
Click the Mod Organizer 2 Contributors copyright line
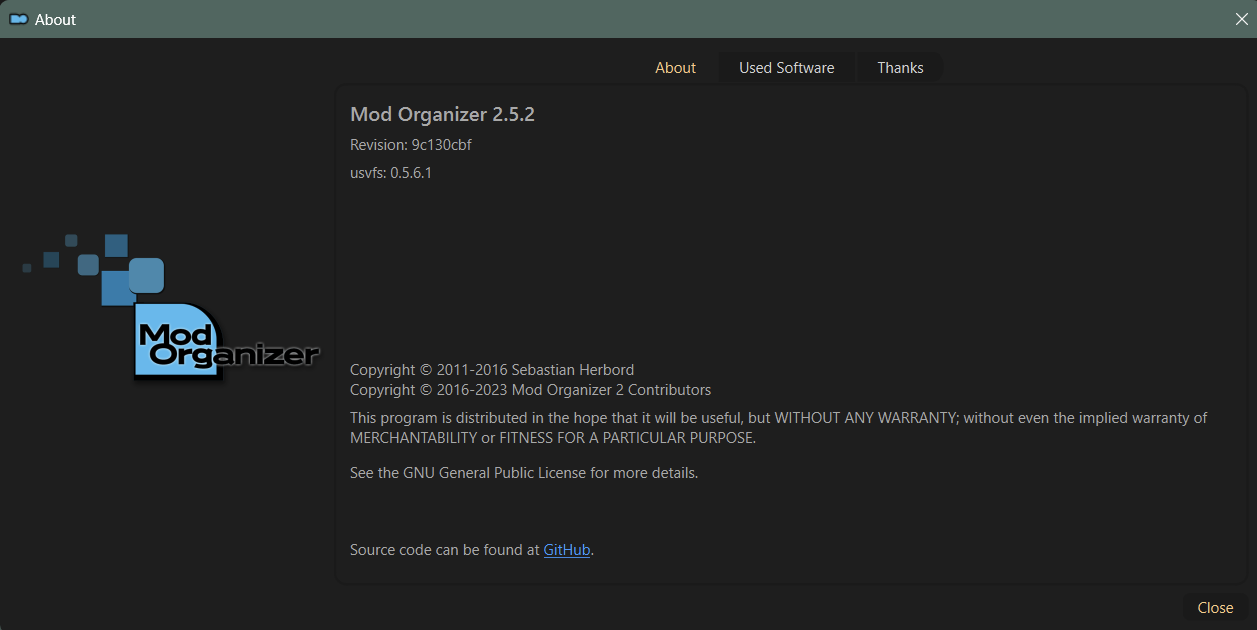tap(530, 390)
